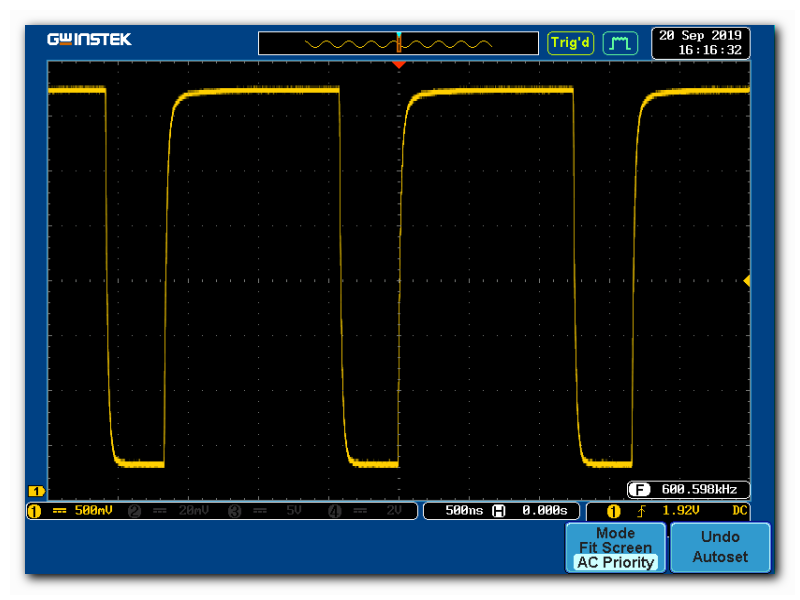The height and width of the screenshot is (600, 800).
Task: Click the 0.000s horizontal delay value
Action: [544, 510]
